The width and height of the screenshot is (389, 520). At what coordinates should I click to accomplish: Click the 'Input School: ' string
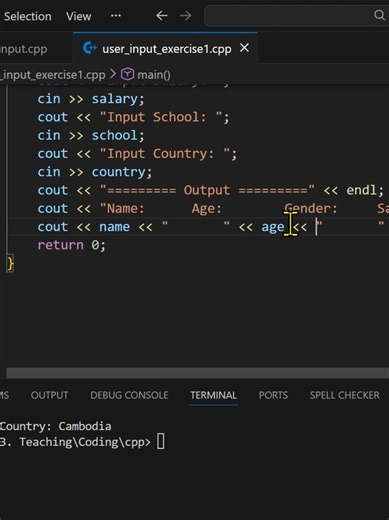pos(161,117)
